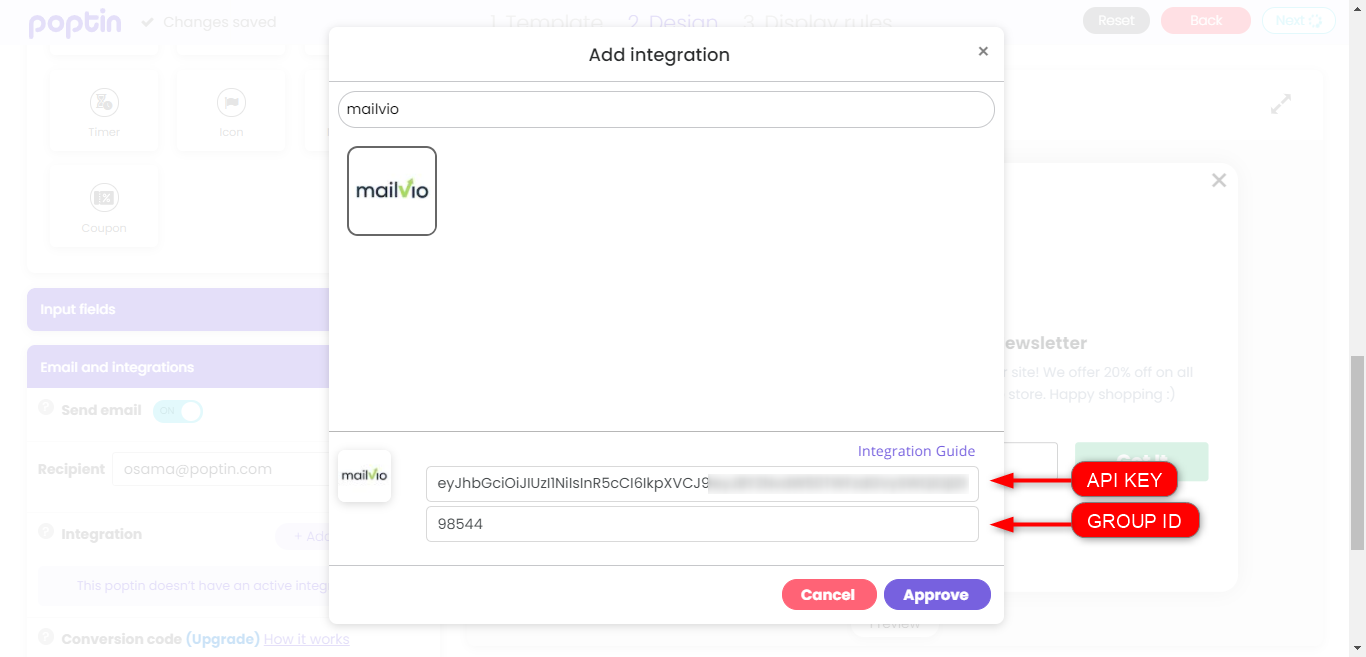Click the integration search field containing mailvio

pos(666,109)
